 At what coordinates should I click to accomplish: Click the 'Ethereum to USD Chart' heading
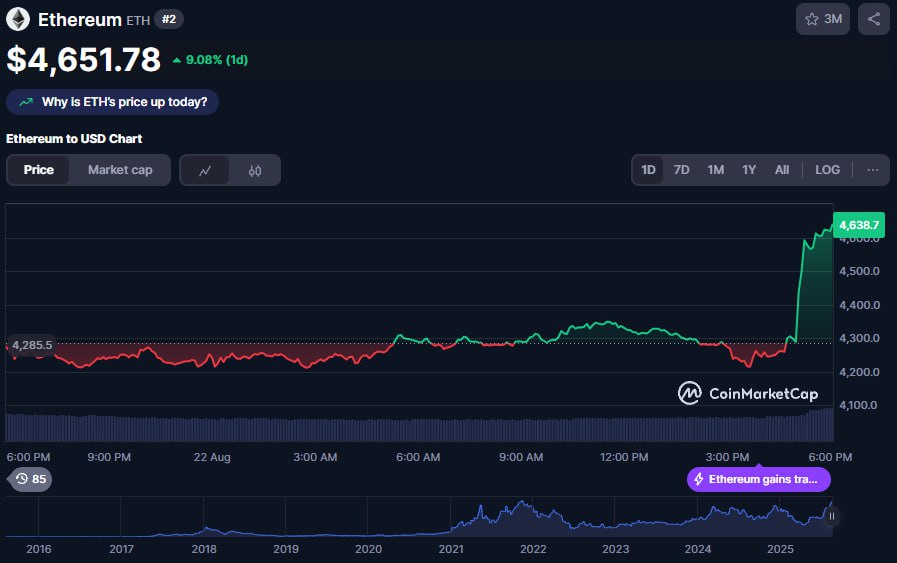coord(74,138)
